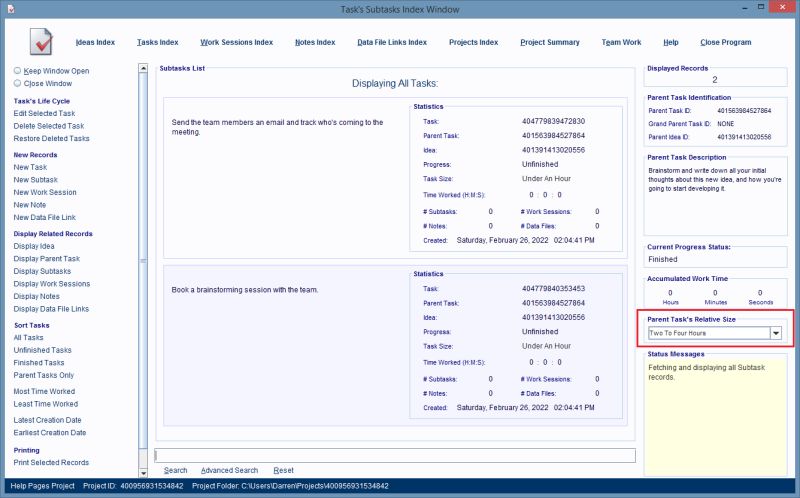Click Delete Selected Task link

(49, 126)
